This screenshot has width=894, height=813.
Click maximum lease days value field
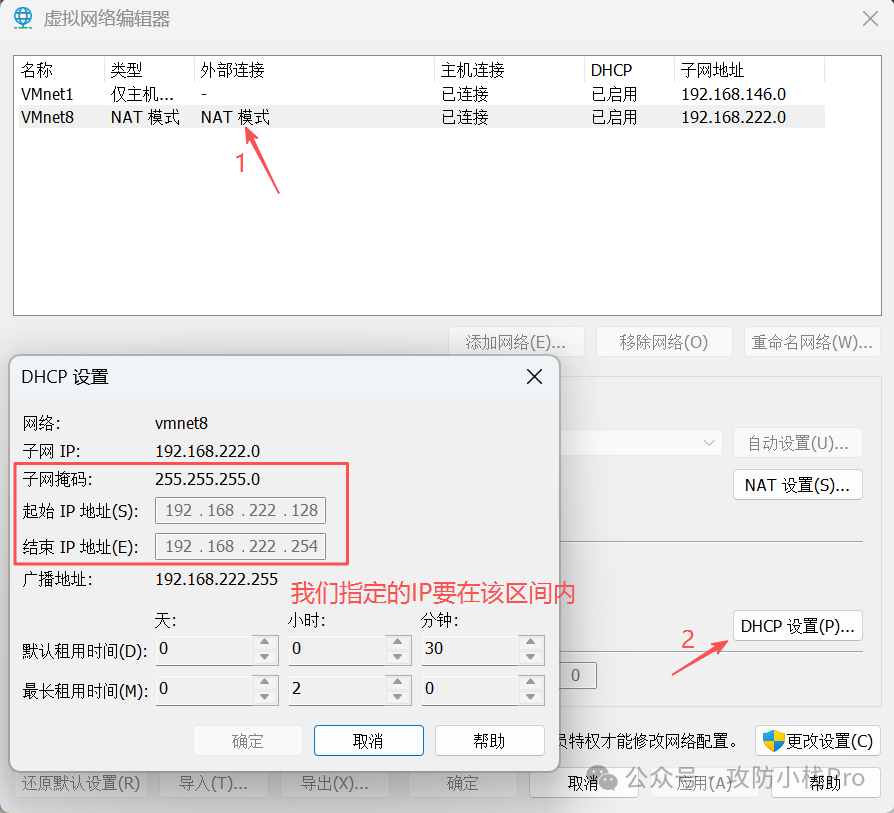[x=204, y=689]
